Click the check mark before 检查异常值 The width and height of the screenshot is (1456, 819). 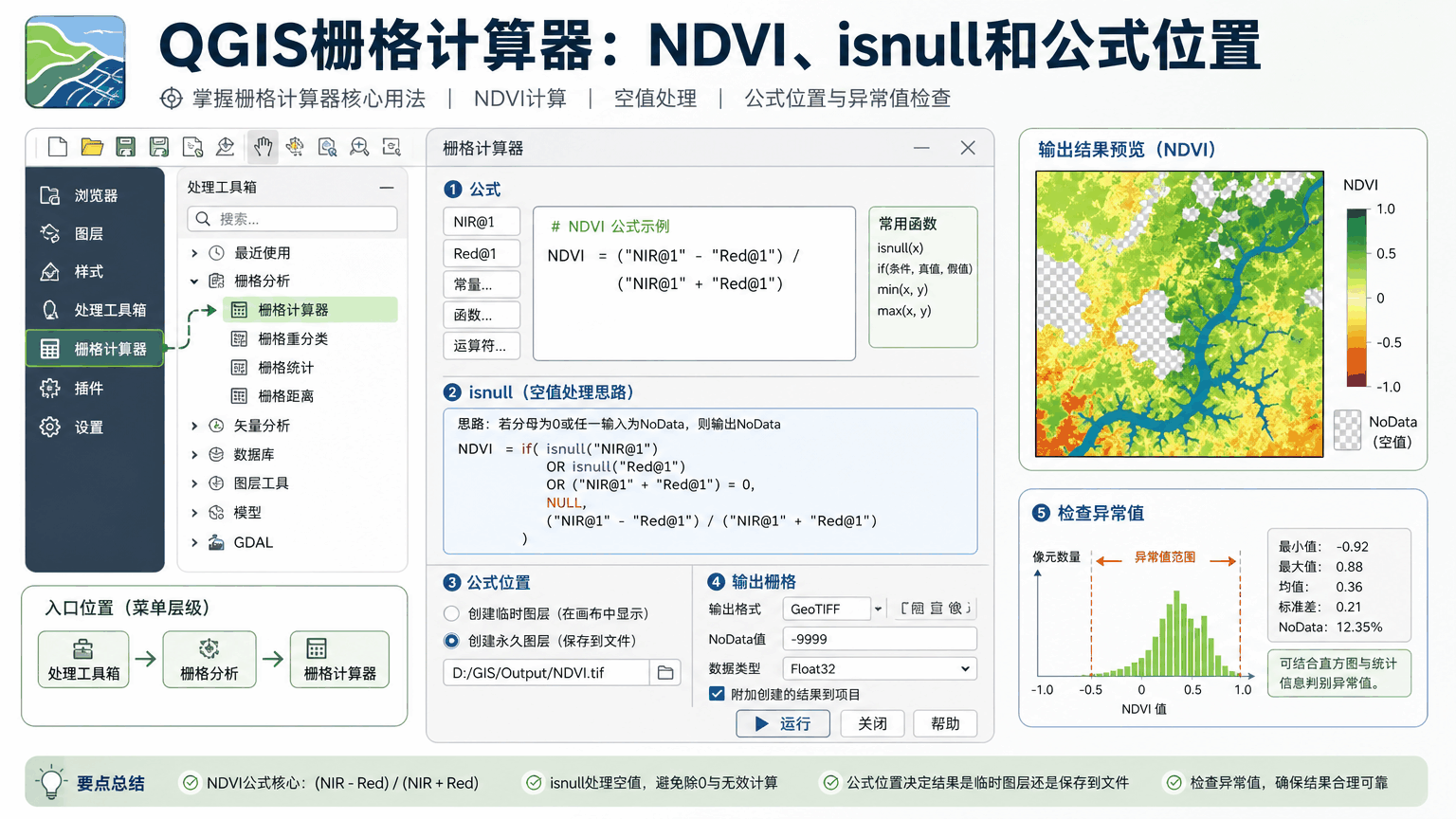pos(1174,783)
